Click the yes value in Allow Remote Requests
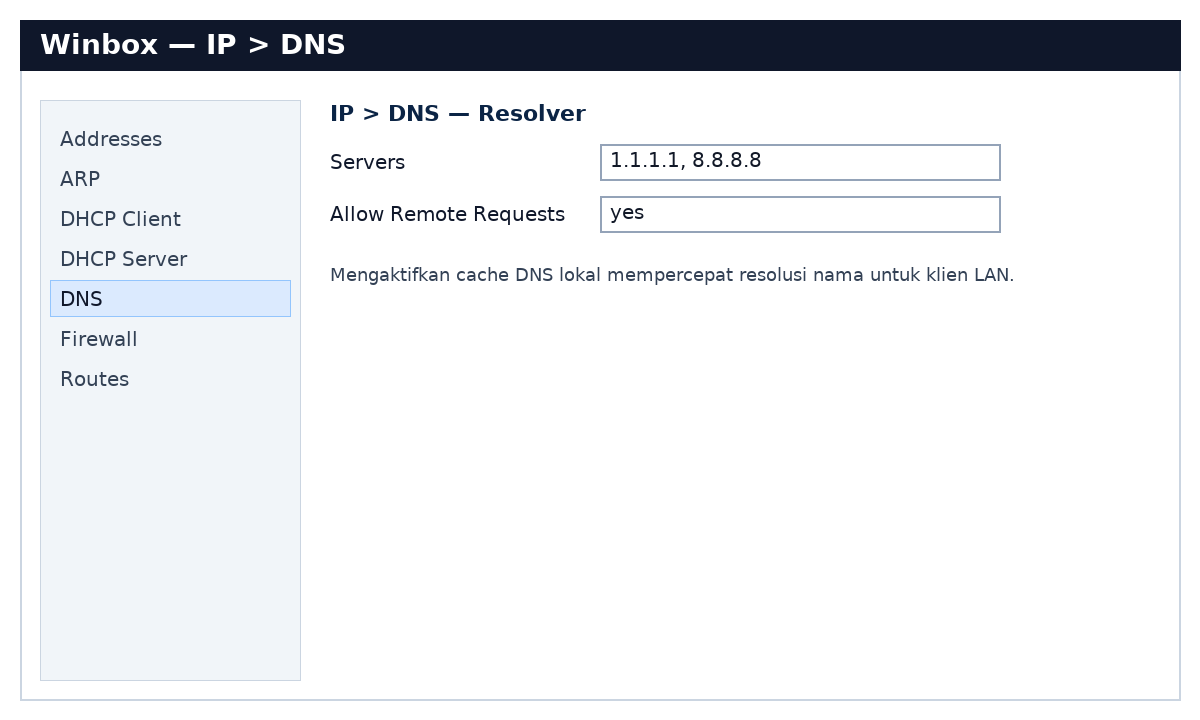 tap(629, 212)
